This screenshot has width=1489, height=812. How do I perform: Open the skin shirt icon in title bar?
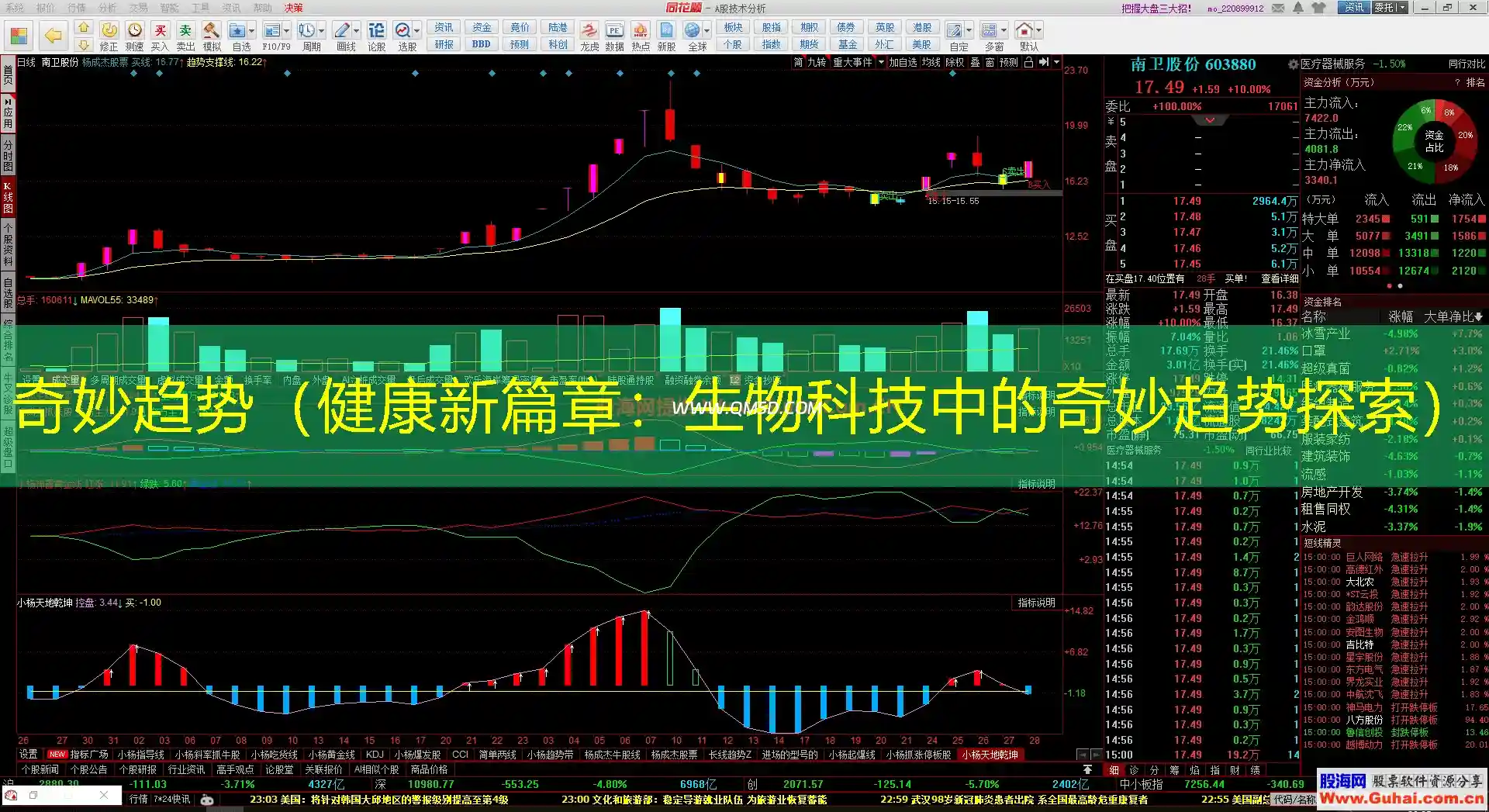tap(1318, 8)
